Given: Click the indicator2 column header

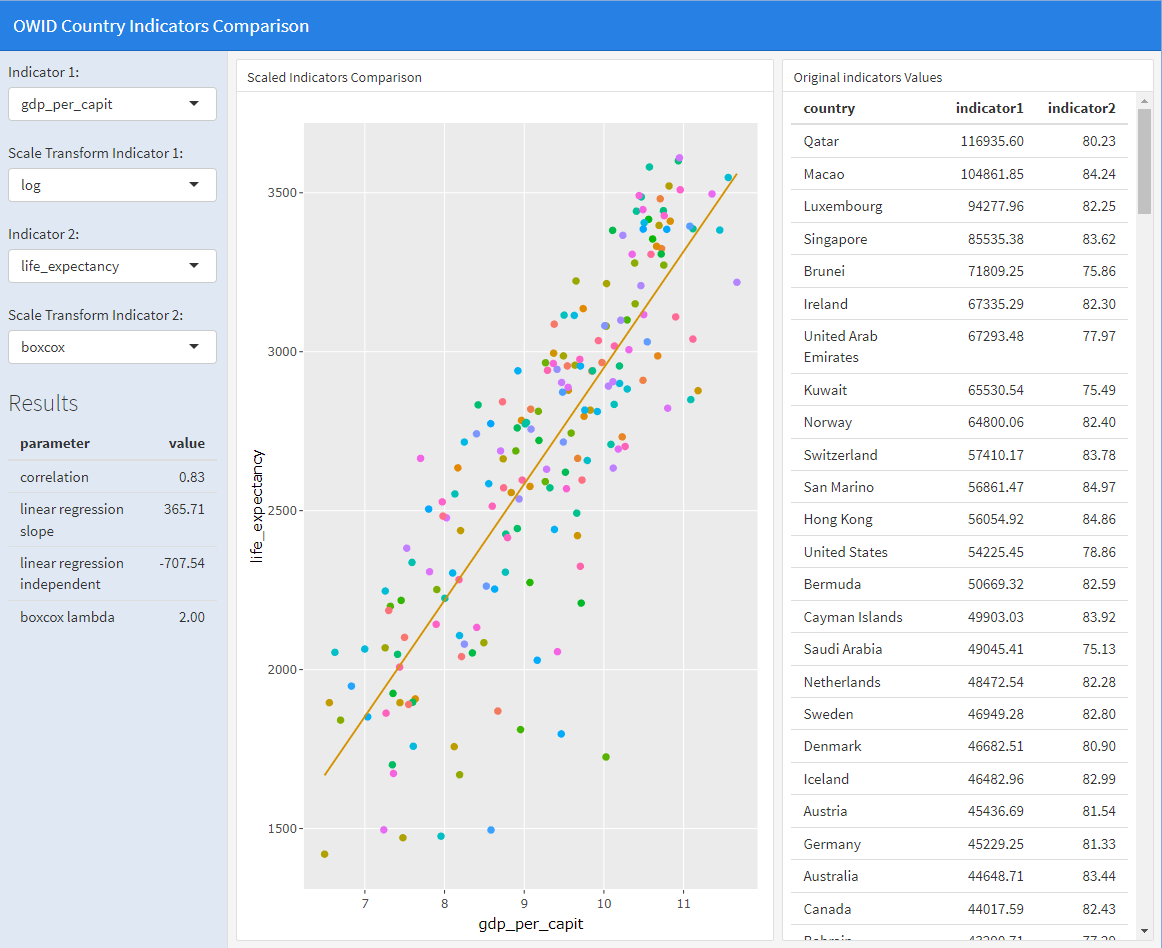Looking at the screenshot, I should [1081, 108].
